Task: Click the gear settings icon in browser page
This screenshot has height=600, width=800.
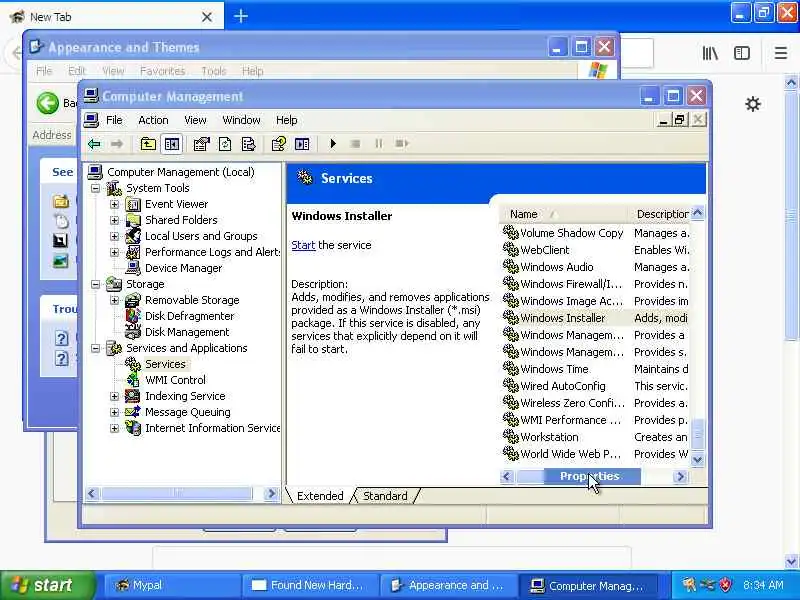Action: (x=753, y=105)
